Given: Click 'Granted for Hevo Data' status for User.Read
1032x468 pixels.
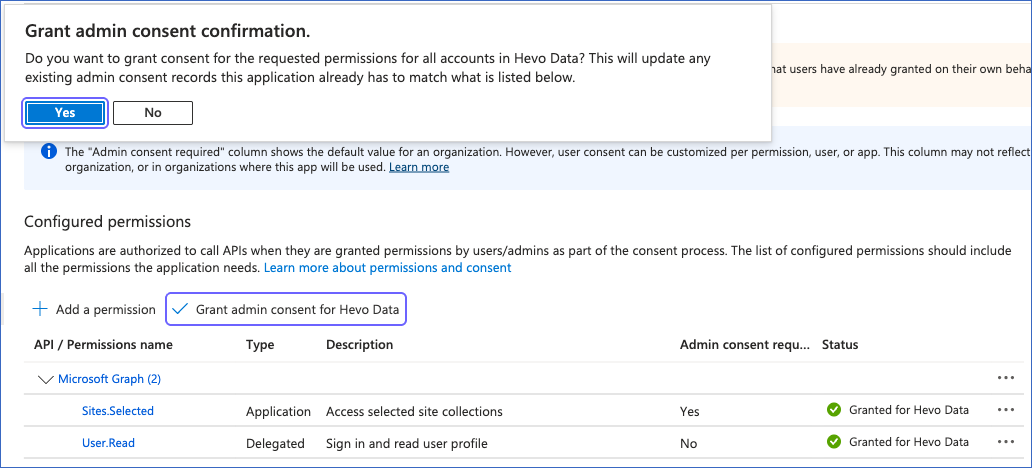Looking at the screenshot, I should coord(909,441).
